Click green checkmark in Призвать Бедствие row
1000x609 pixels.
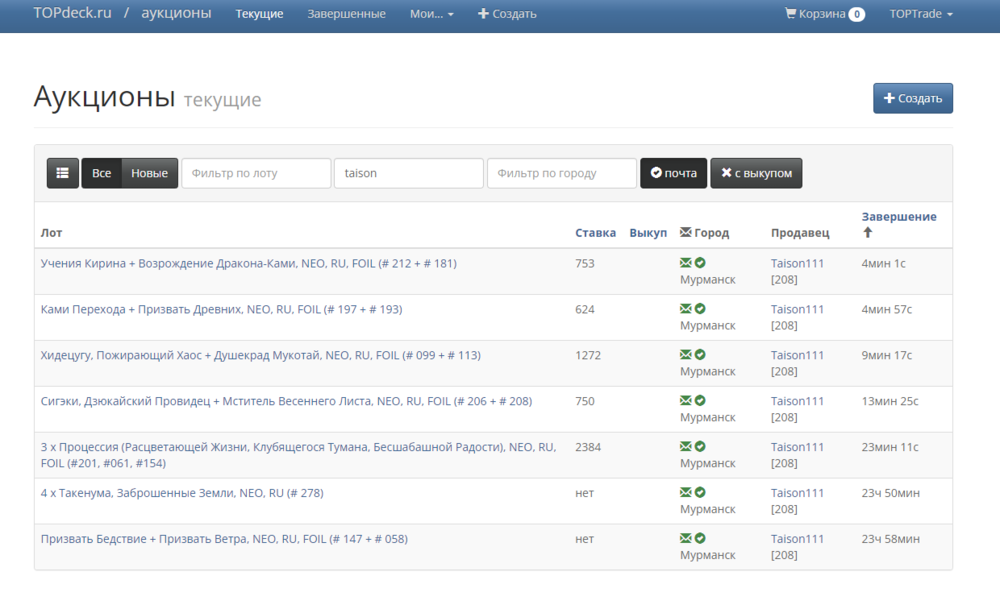pos(700,538)
